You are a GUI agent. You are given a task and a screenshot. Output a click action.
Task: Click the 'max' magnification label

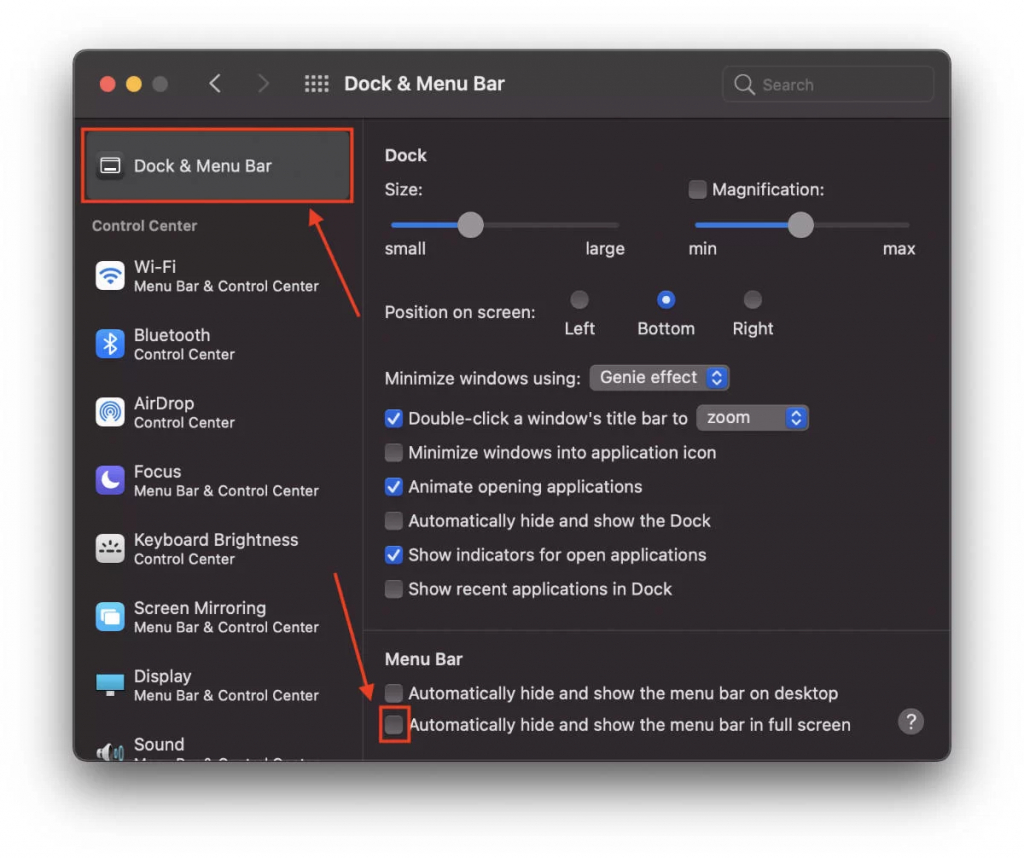tap(899, 249)
